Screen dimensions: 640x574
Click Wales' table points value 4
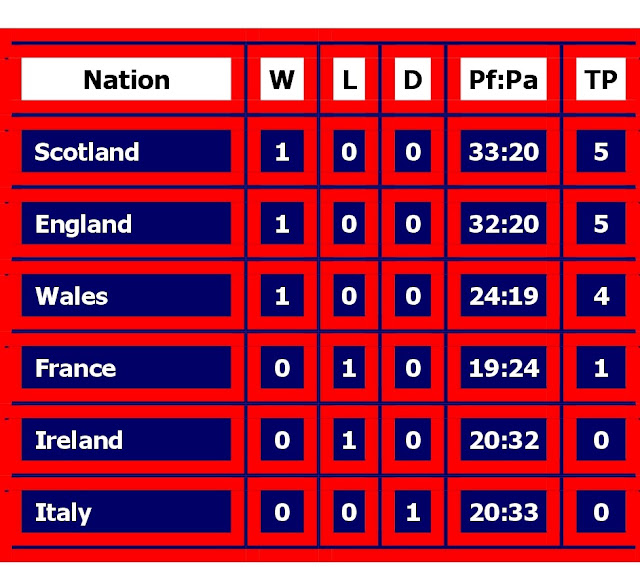pos(601,295)
